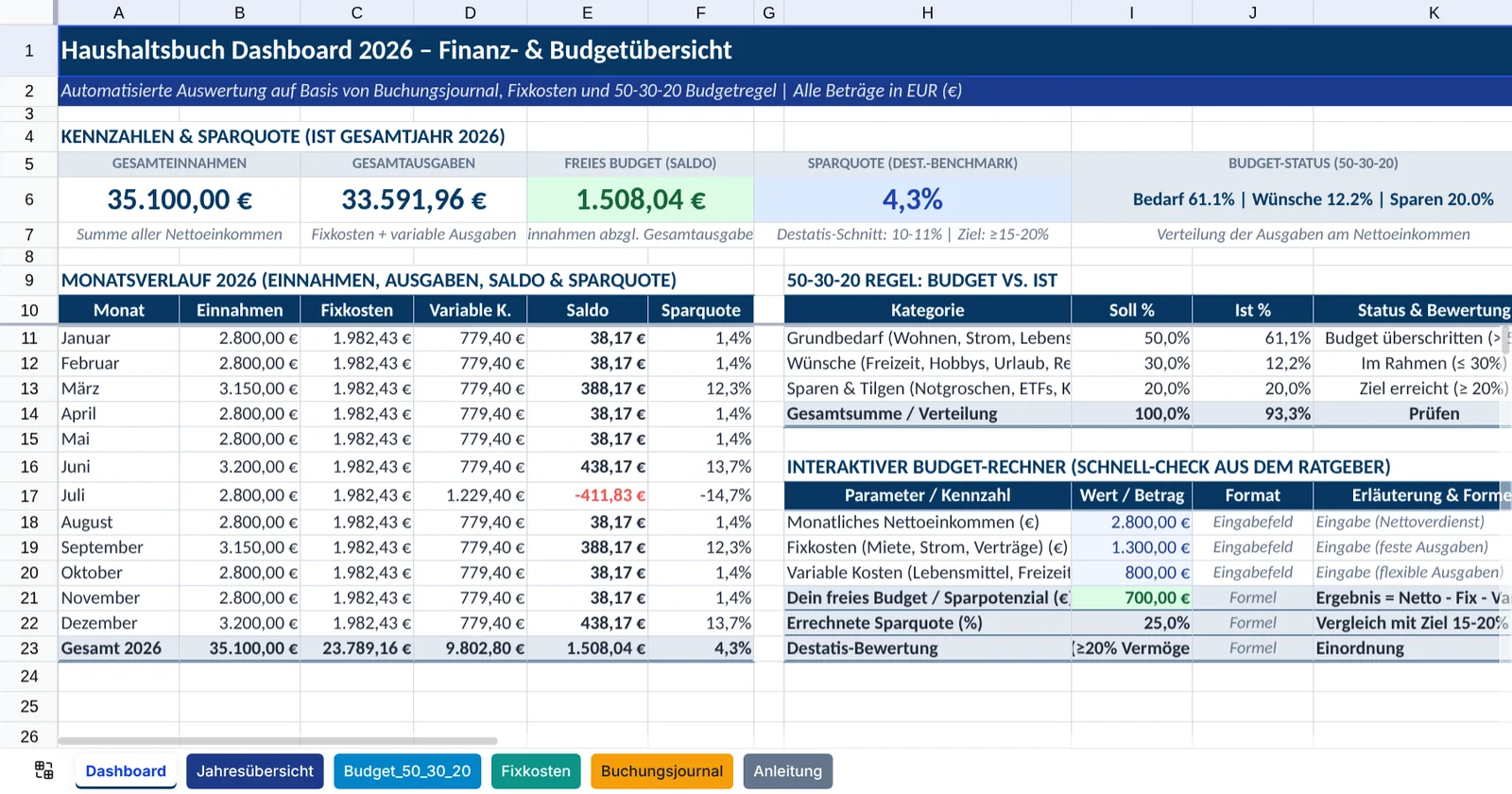Open the Anleitung sheet tab
The width and height of the screenshot is (1512, 794).
coord(788,771)
